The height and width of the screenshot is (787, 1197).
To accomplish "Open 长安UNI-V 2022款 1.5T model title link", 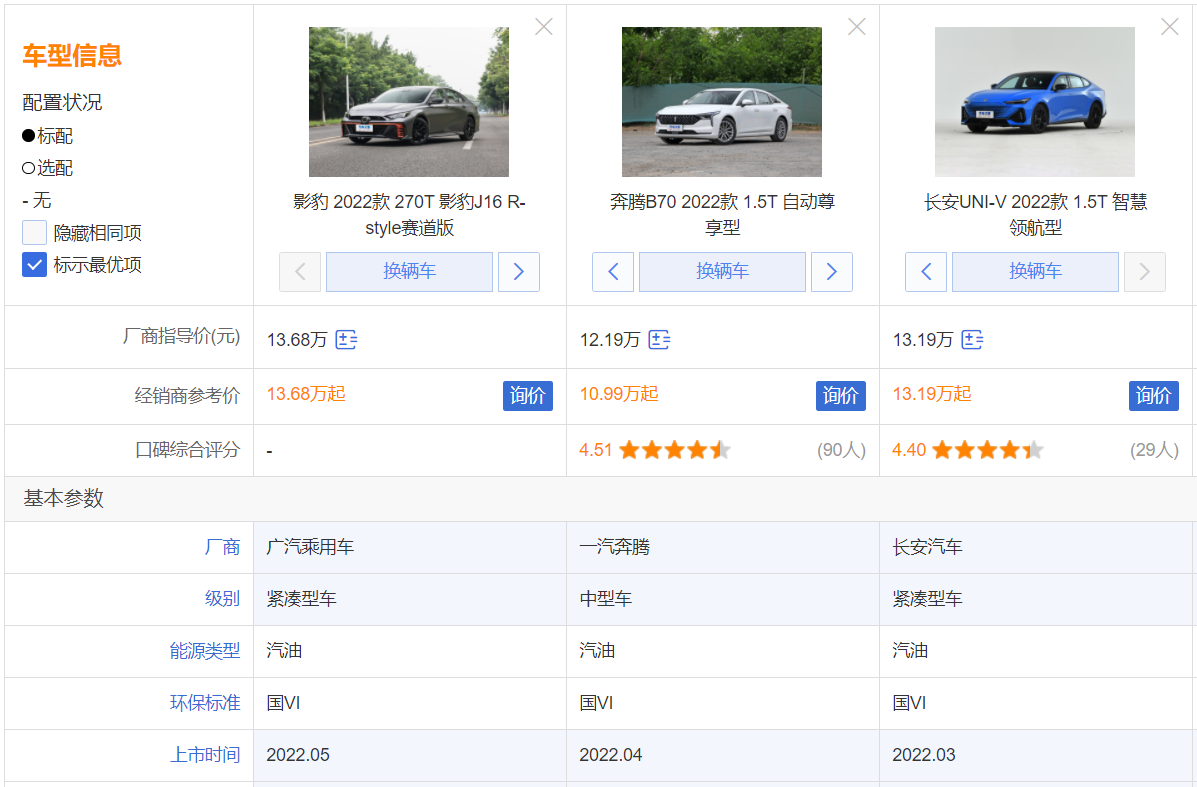I will (x=1035, y=214).
